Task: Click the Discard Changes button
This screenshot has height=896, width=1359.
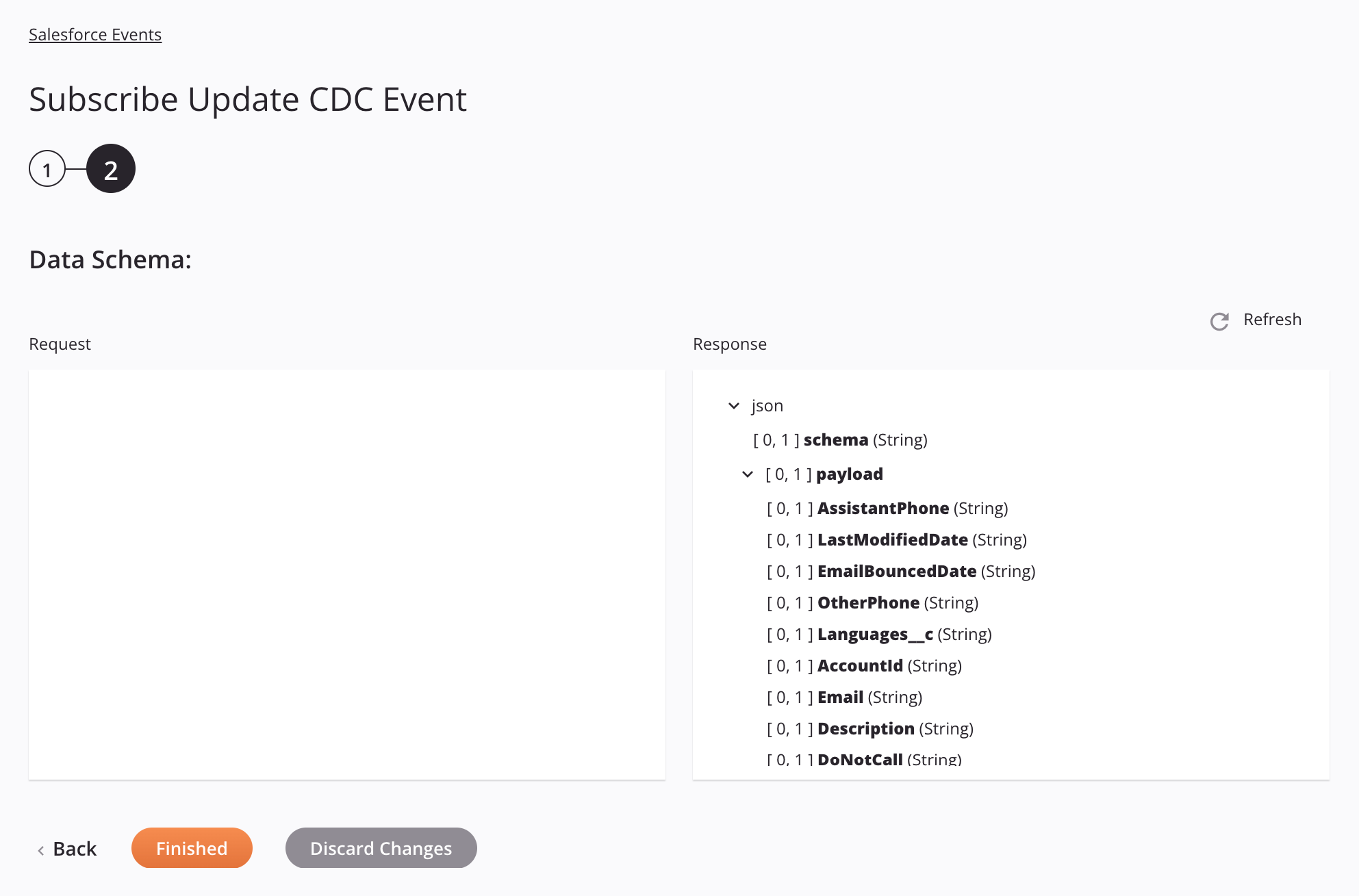Action: pyautogui.click(x=381, y=848)
